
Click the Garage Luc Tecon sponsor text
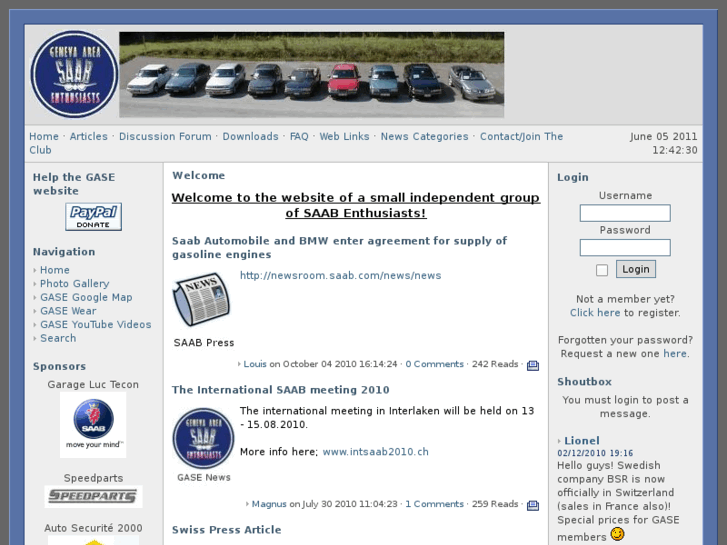point(93,385)
